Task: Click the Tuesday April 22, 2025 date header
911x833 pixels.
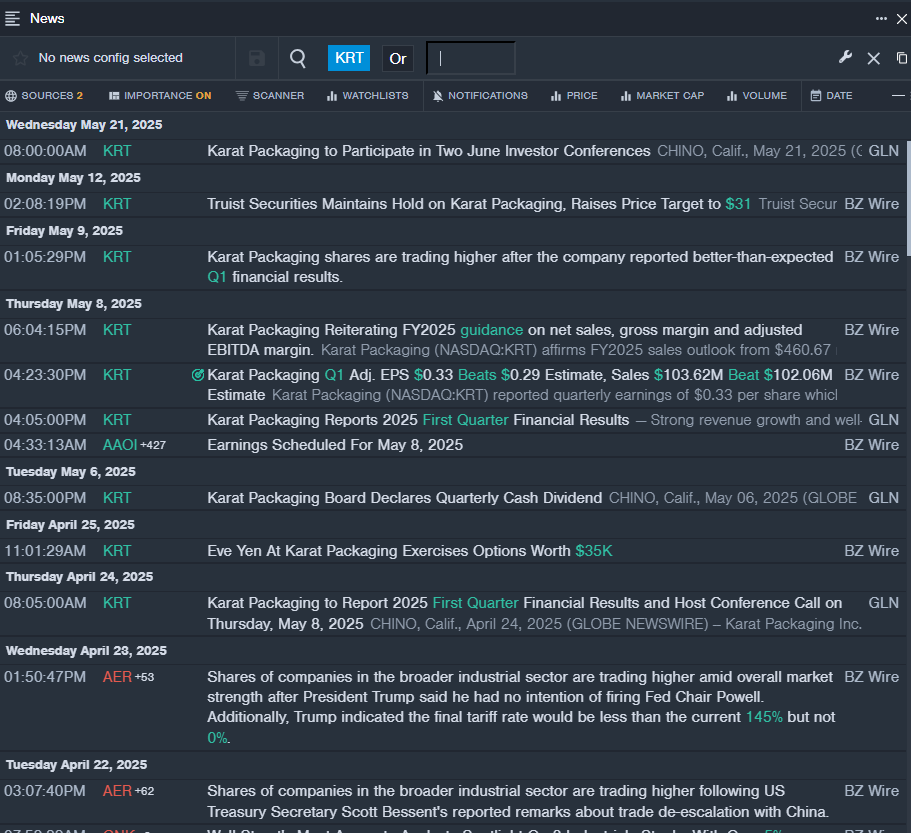Action: [77, 764]
